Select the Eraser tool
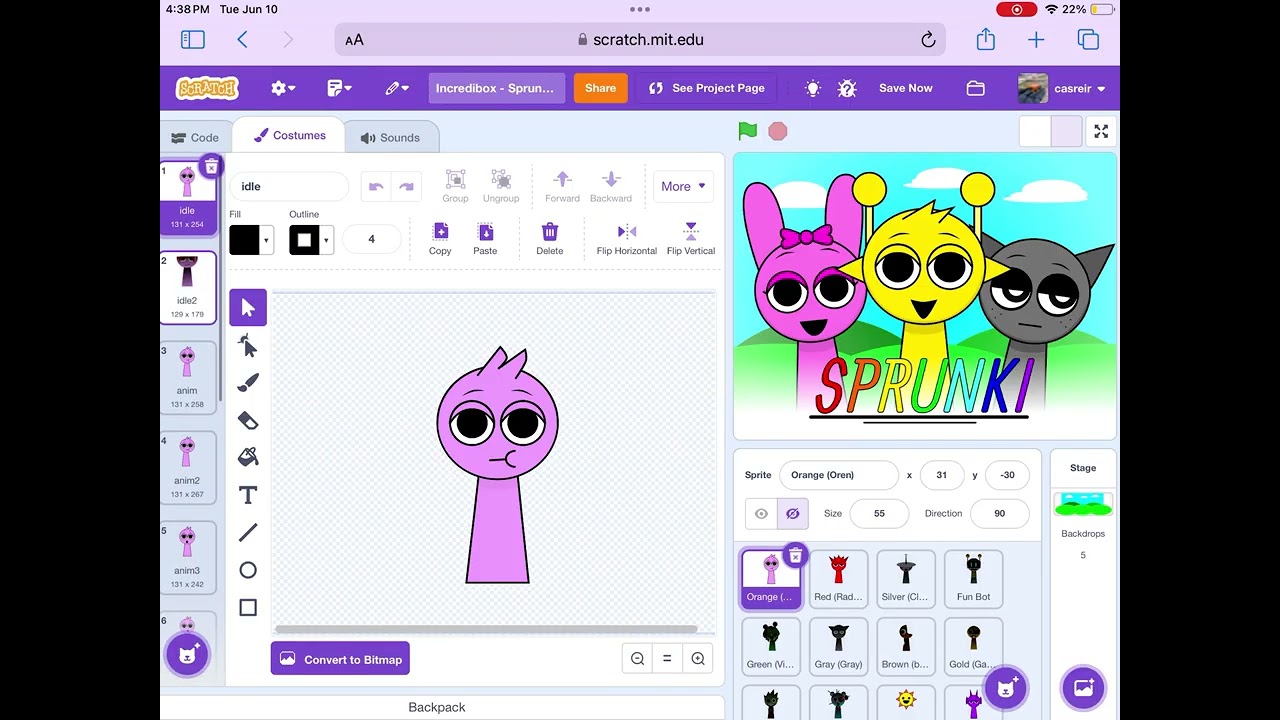The width and height of the screenshot is (1280, 720). [x=248, y=420]
